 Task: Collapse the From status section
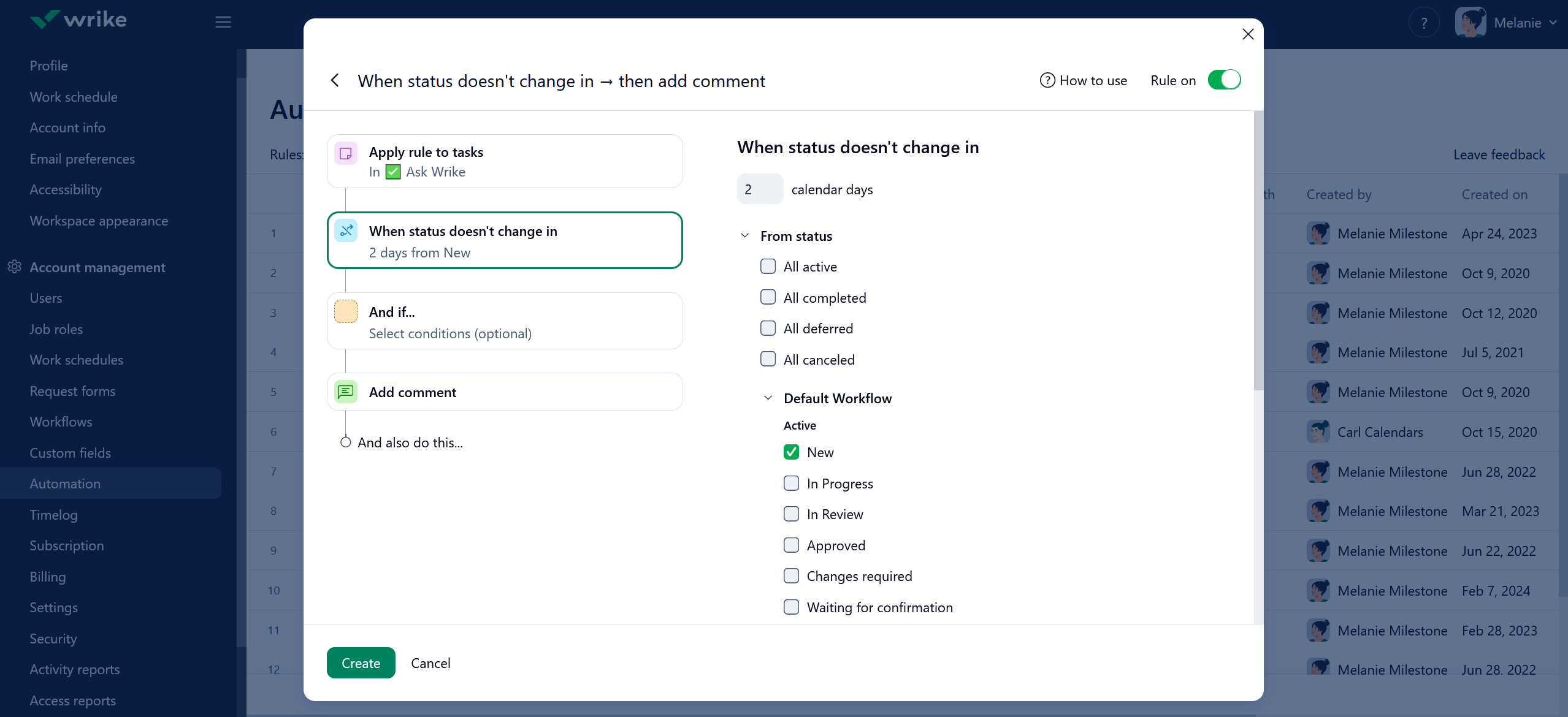tap(745, 236)
